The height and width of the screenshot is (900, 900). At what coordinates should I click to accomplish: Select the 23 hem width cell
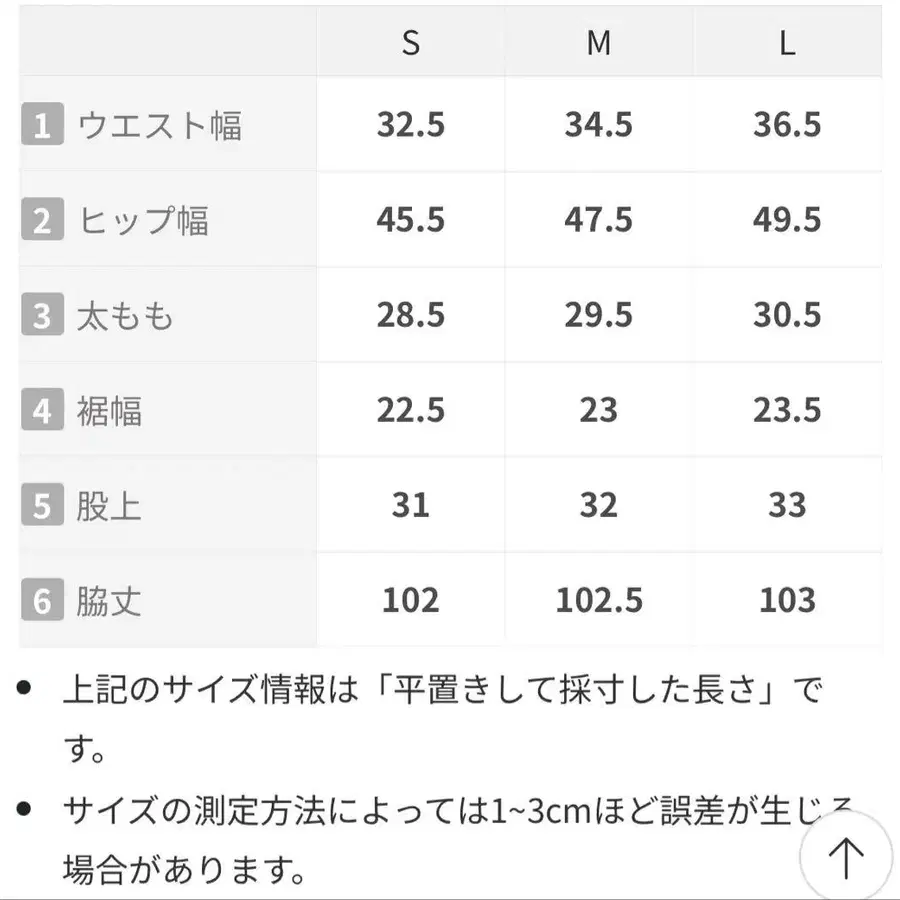tap(598, 410)
